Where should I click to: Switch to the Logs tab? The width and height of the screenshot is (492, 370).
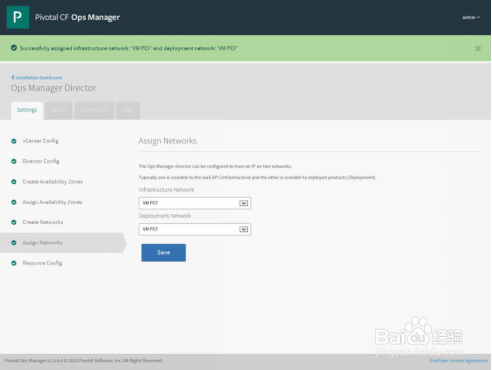click(128, 110)
